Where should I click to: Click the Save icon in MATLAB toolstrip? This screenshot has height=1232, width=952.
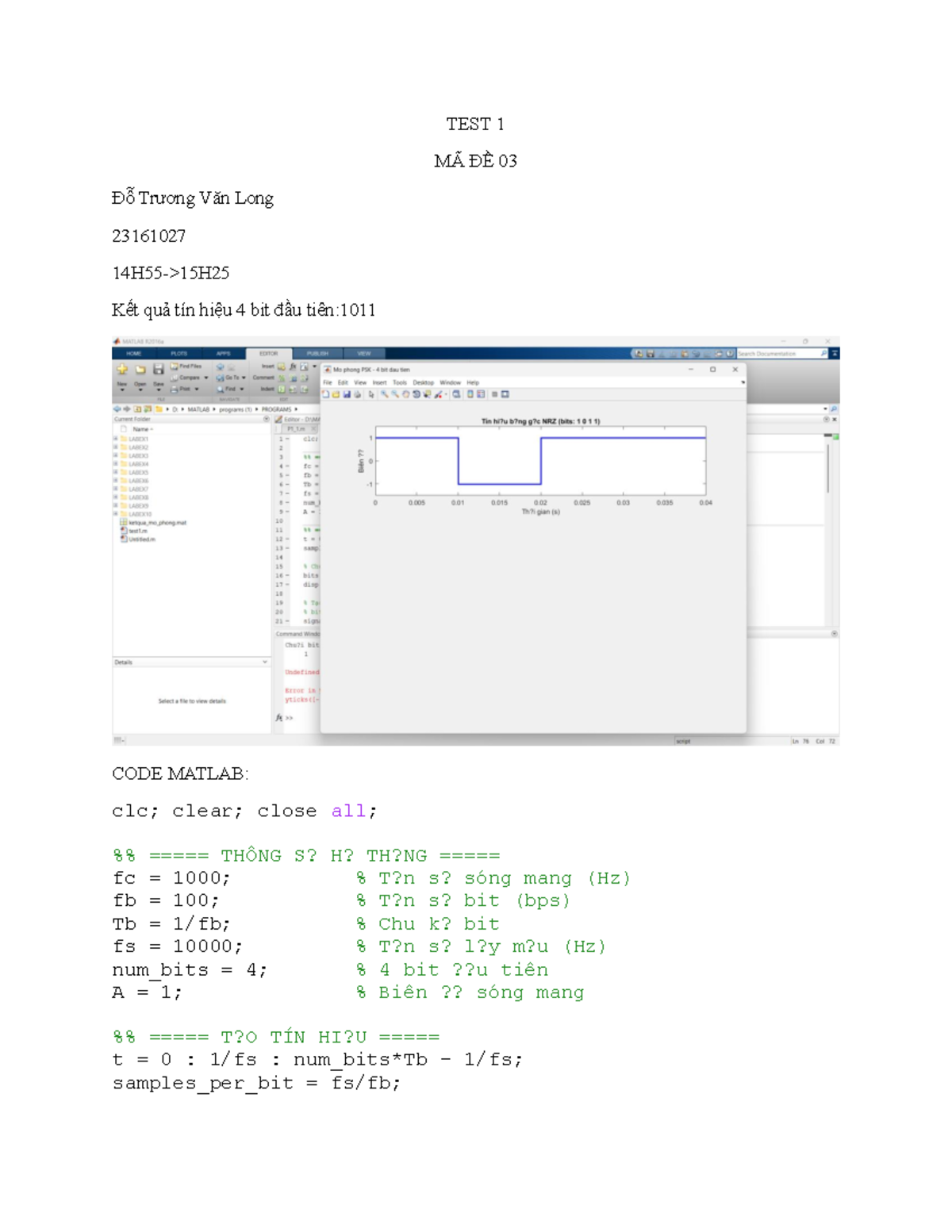(158, 370)
